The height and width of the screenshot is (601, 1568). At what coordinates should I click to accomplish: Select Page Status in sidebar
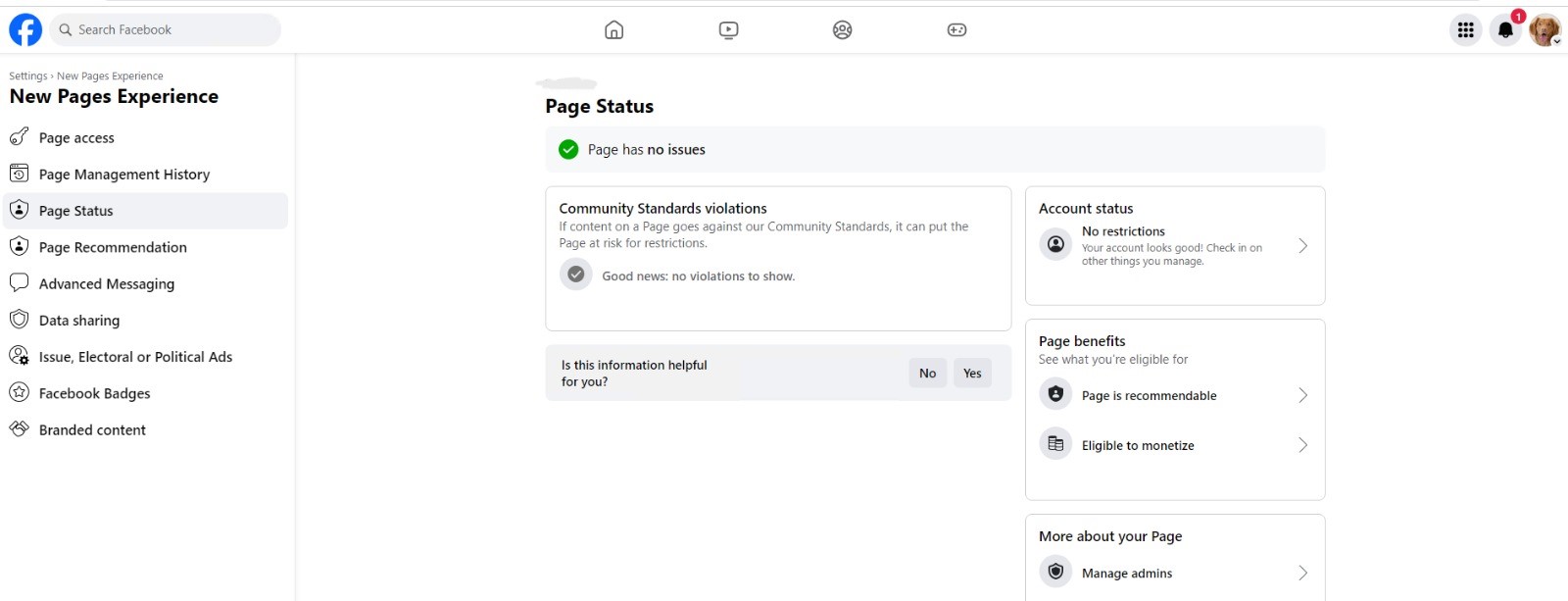146,211
